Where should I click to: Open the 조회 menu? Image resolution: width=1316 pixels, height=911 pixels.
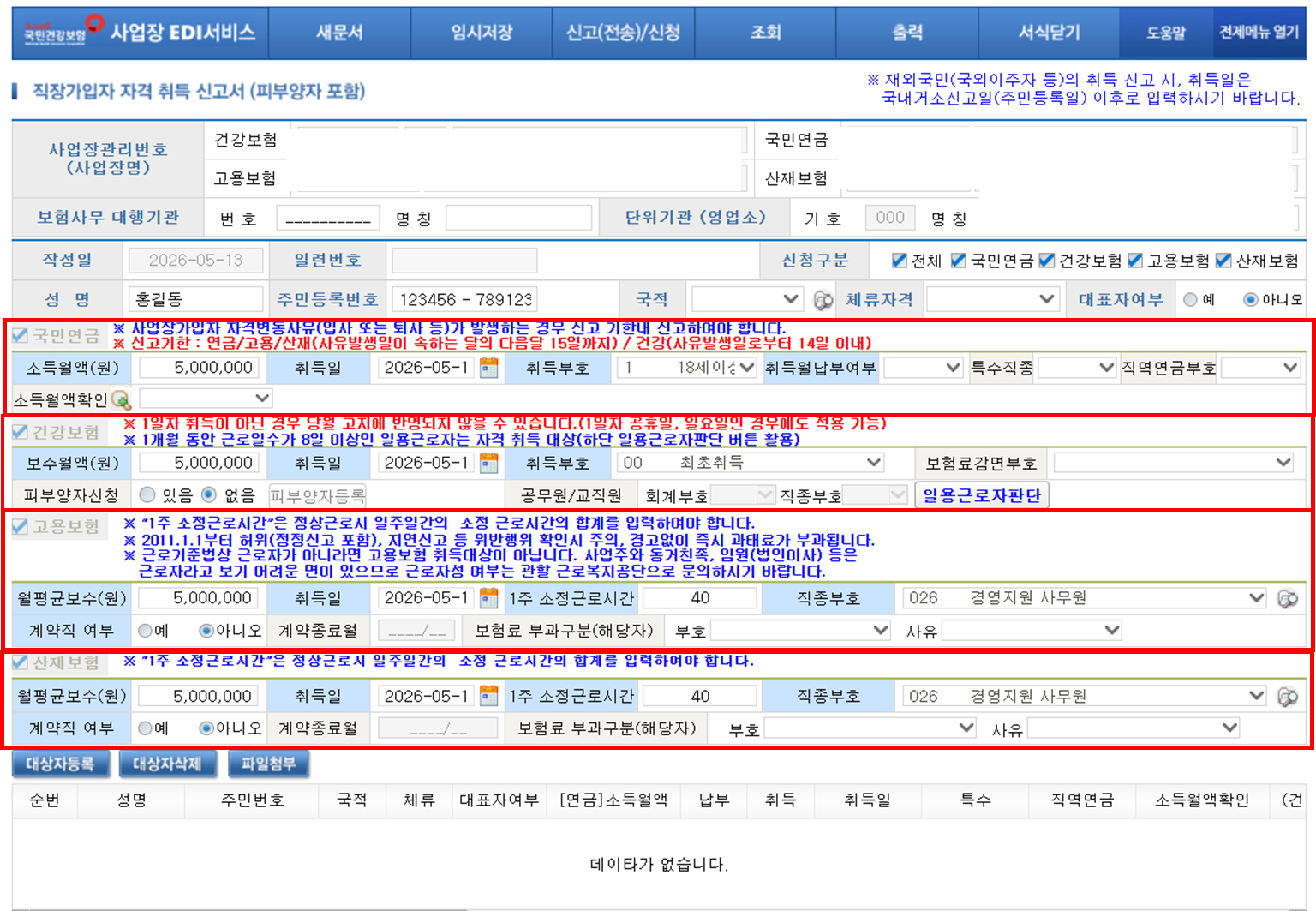click(765, 33)
